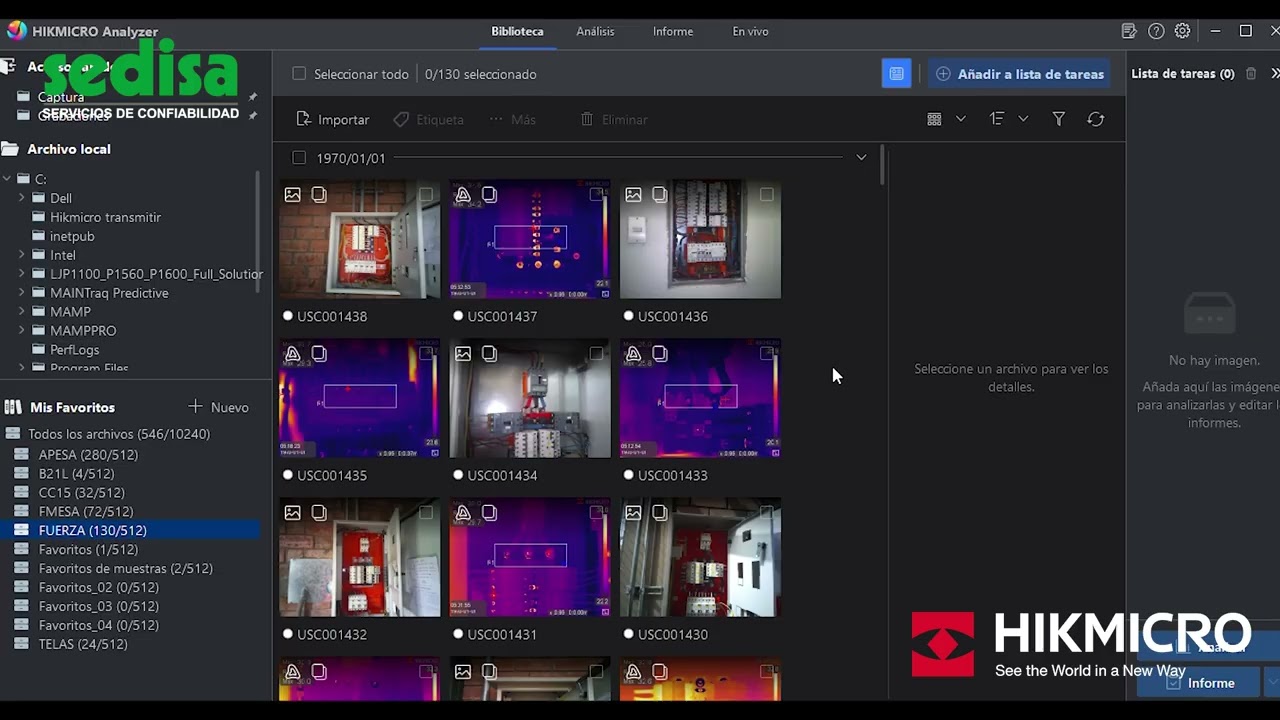Click the stacked pages icon on USC001434
The height and width of the screenshot is (720, 1280).
489,354
